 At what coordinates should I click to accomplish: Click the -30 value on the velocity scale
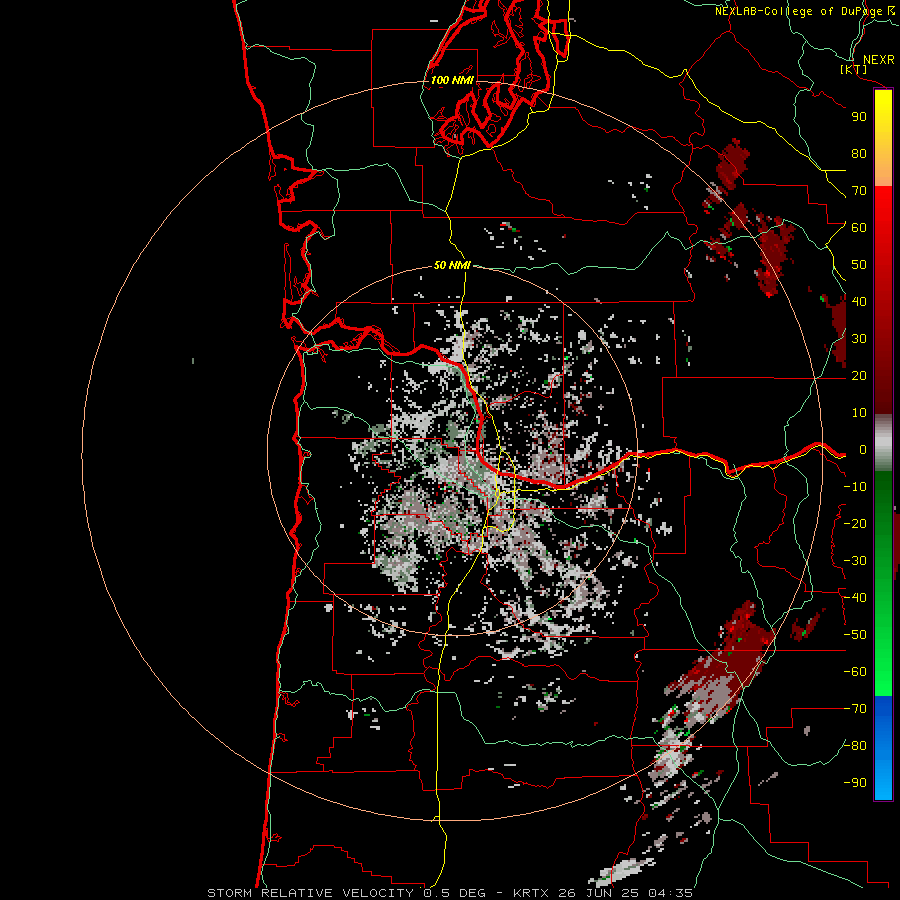point(855,561)
